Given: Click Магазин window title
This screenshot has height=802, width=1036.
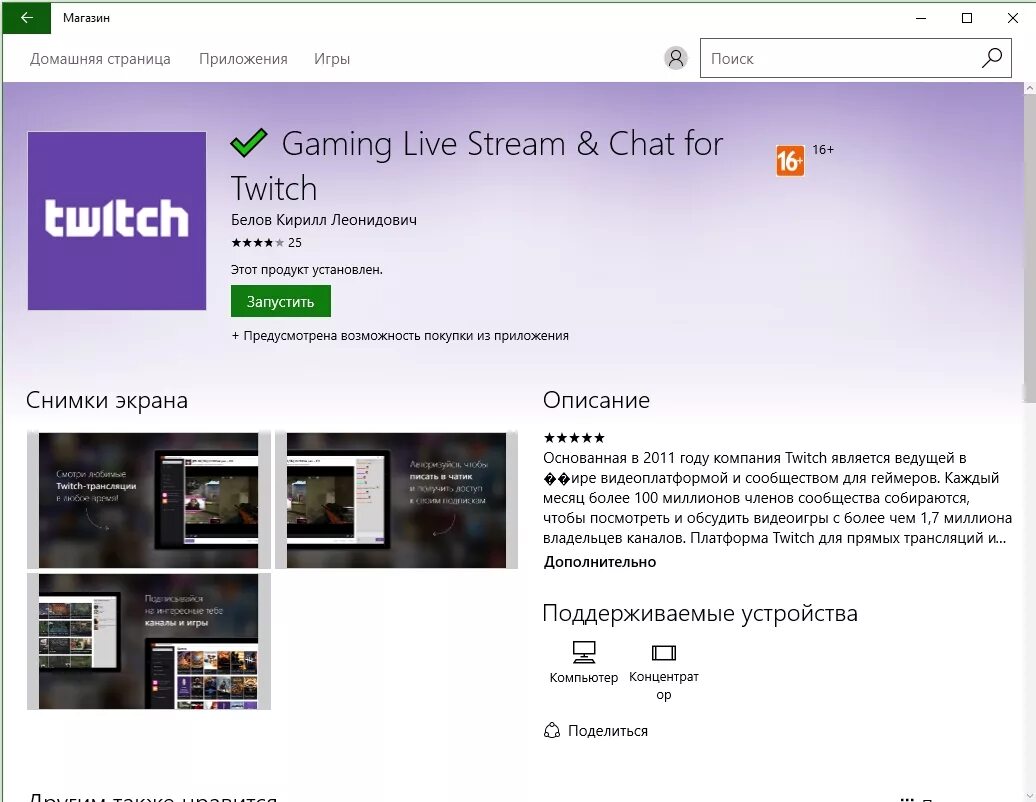Looking at the screenshot, I should point(87,18).
